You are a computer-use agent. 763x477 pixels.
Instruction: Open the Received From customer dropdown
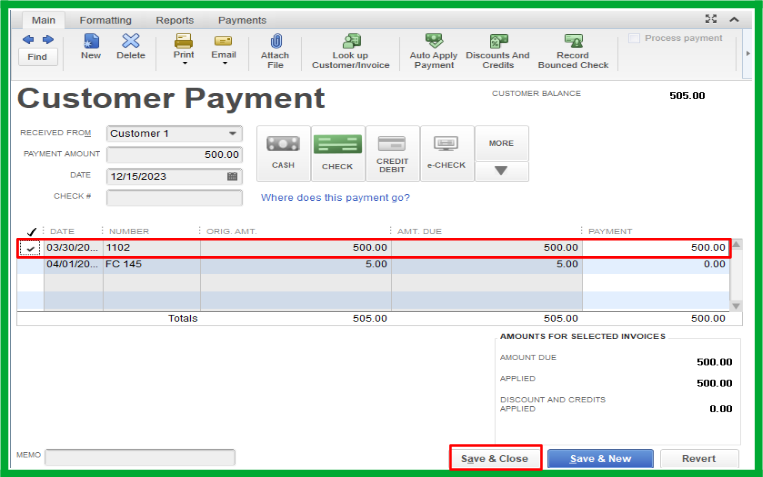(x=233, y=133)
